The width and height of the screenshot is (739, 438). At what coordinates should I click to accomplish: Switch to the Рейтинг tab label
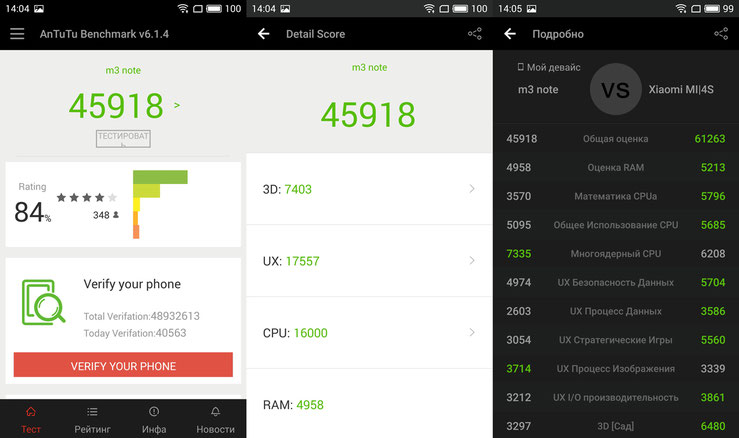click(92, 430)
